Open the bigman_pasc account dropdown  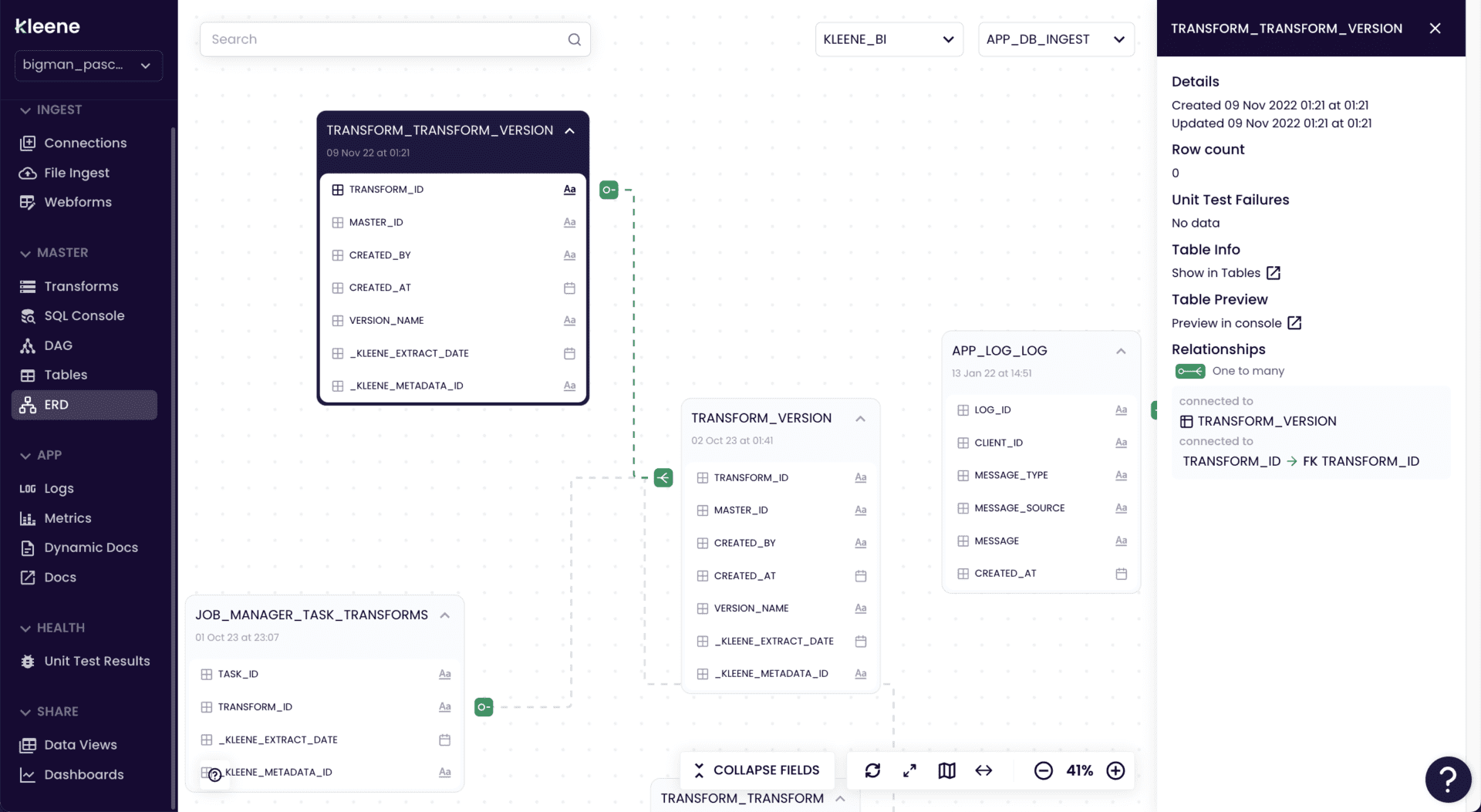(x=88, y=66)
